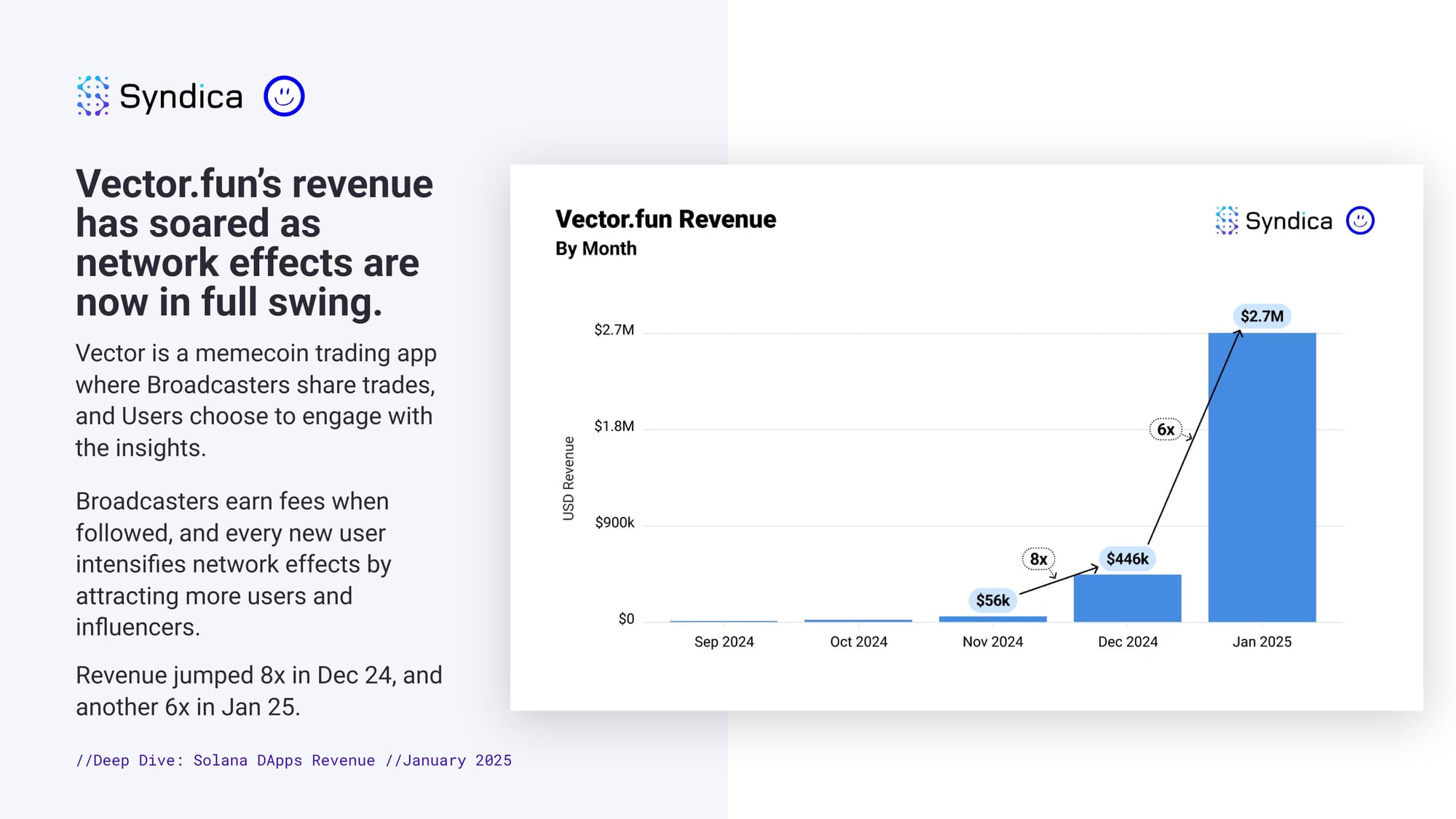Click the 8x growth annotation bubble

1038,559
